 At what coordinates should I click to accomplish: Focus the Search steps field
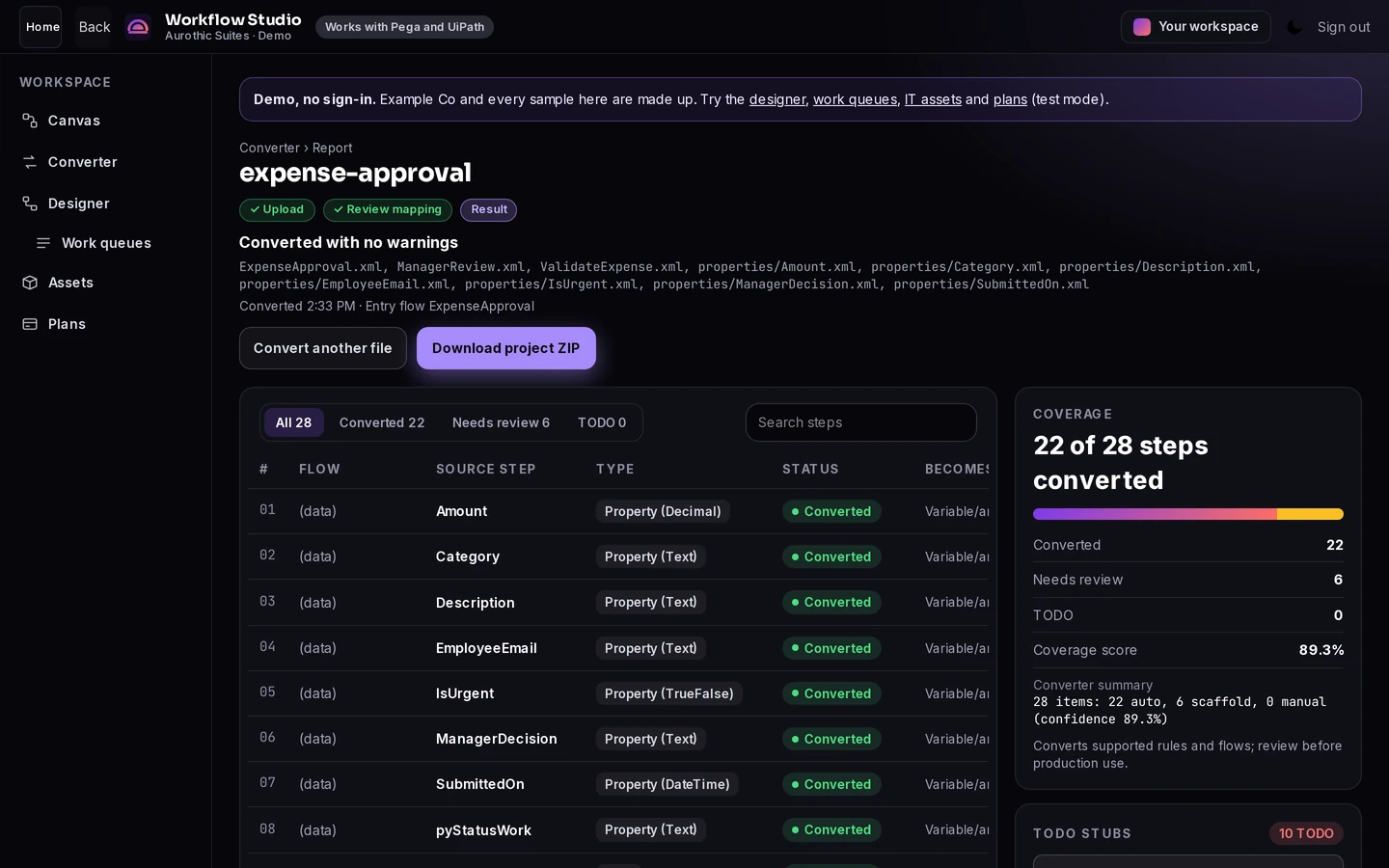[861, 422]
